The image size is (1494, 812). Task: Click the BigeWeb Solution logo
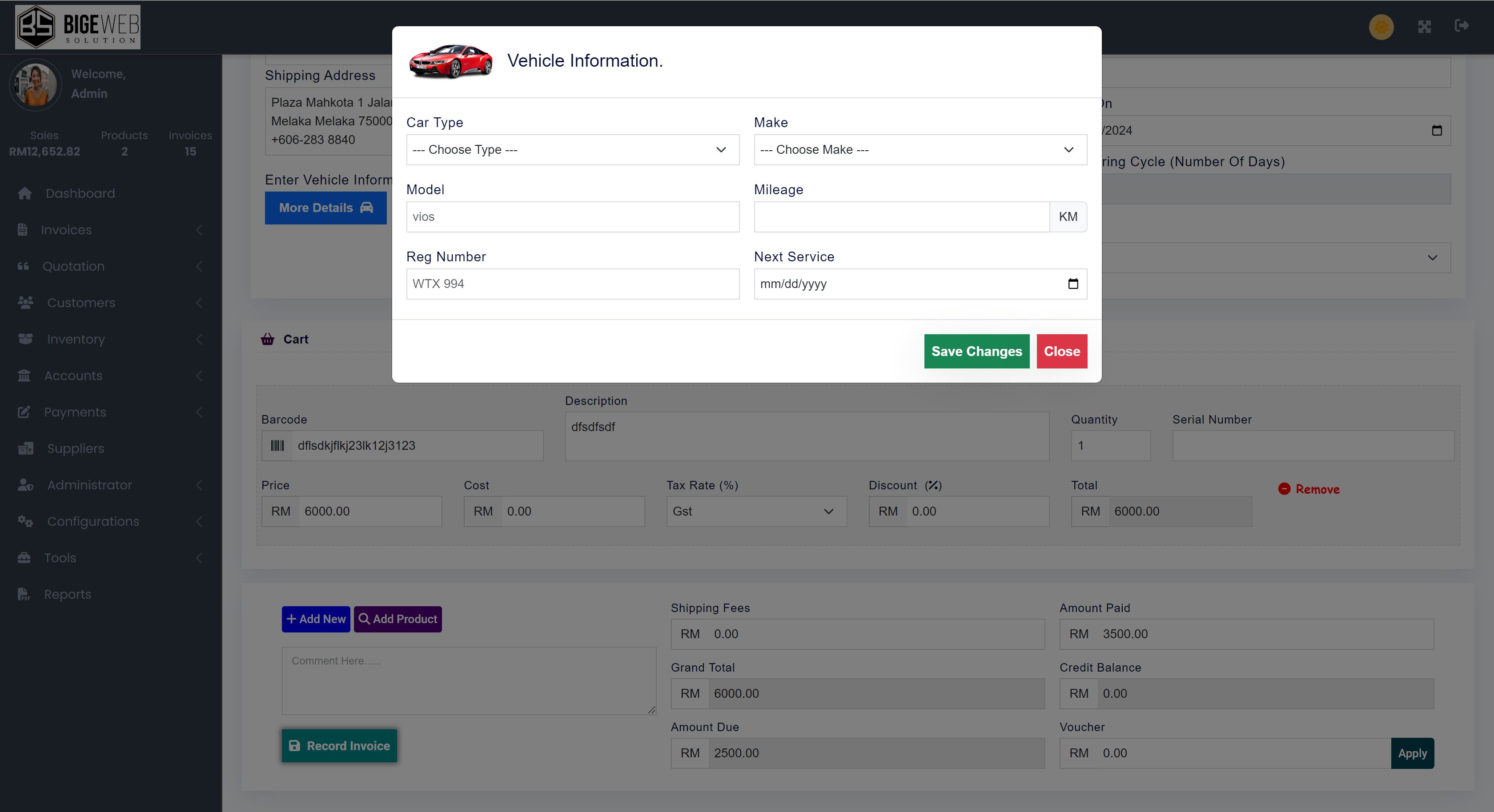78,27
